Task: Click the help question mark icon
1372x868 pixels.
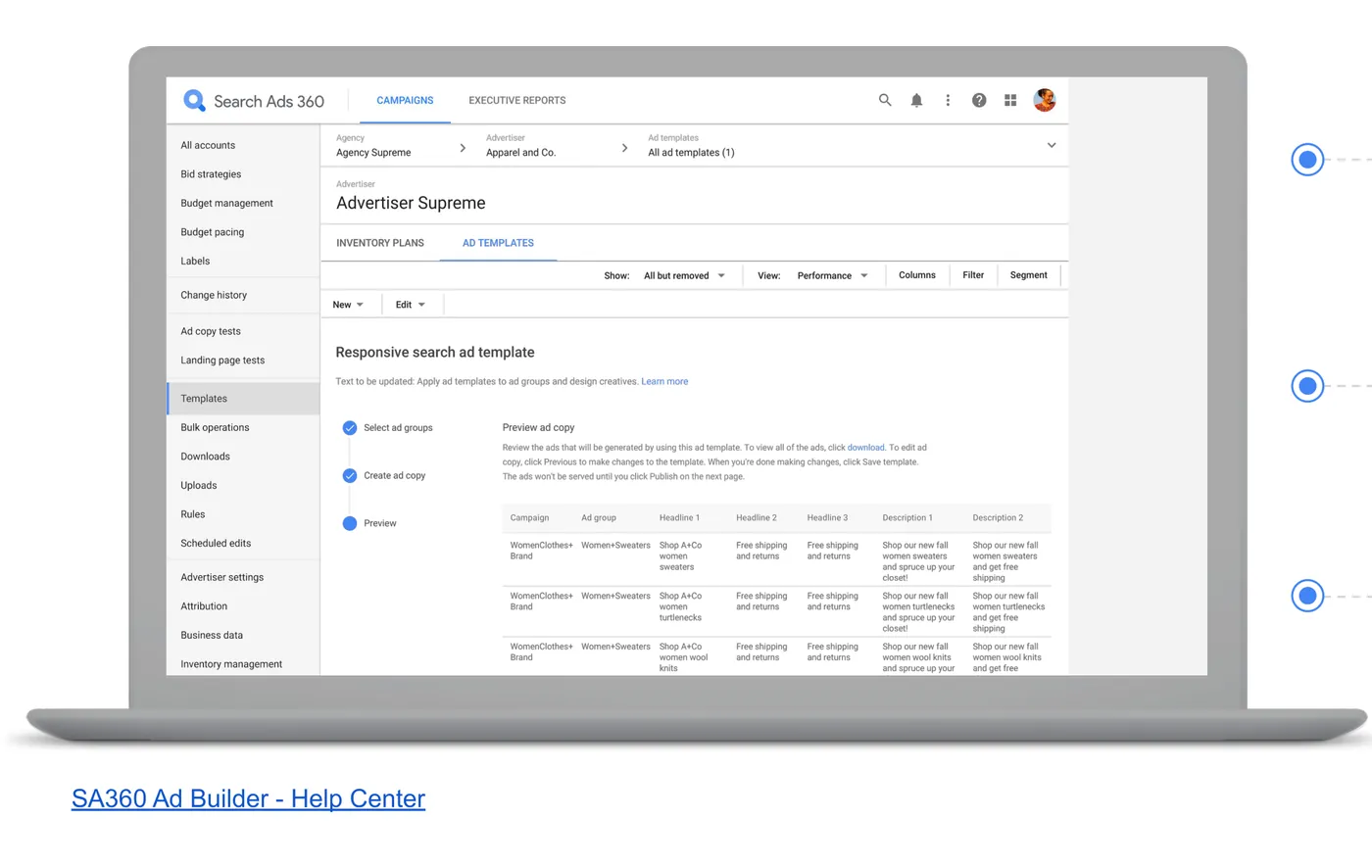Action: [979, 100]
